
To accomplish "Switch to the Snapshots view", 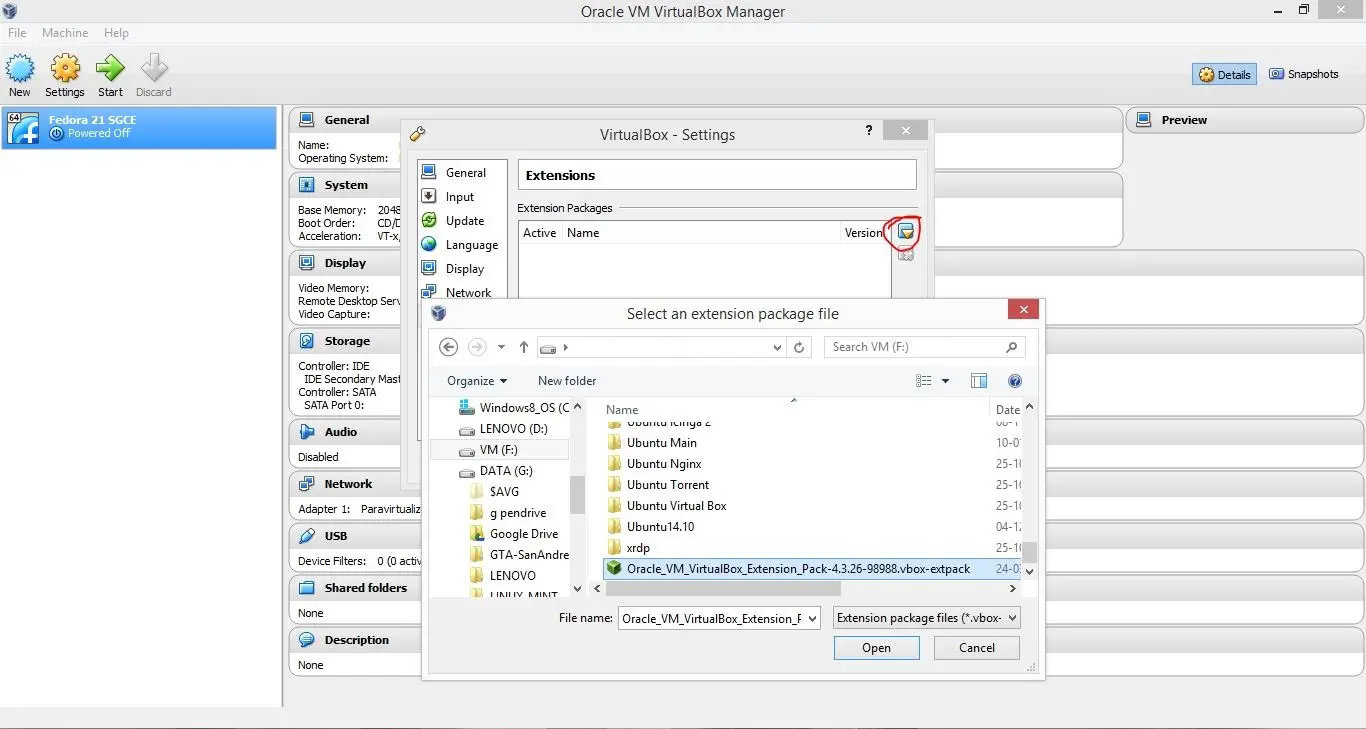I will tap(1304, 74).
